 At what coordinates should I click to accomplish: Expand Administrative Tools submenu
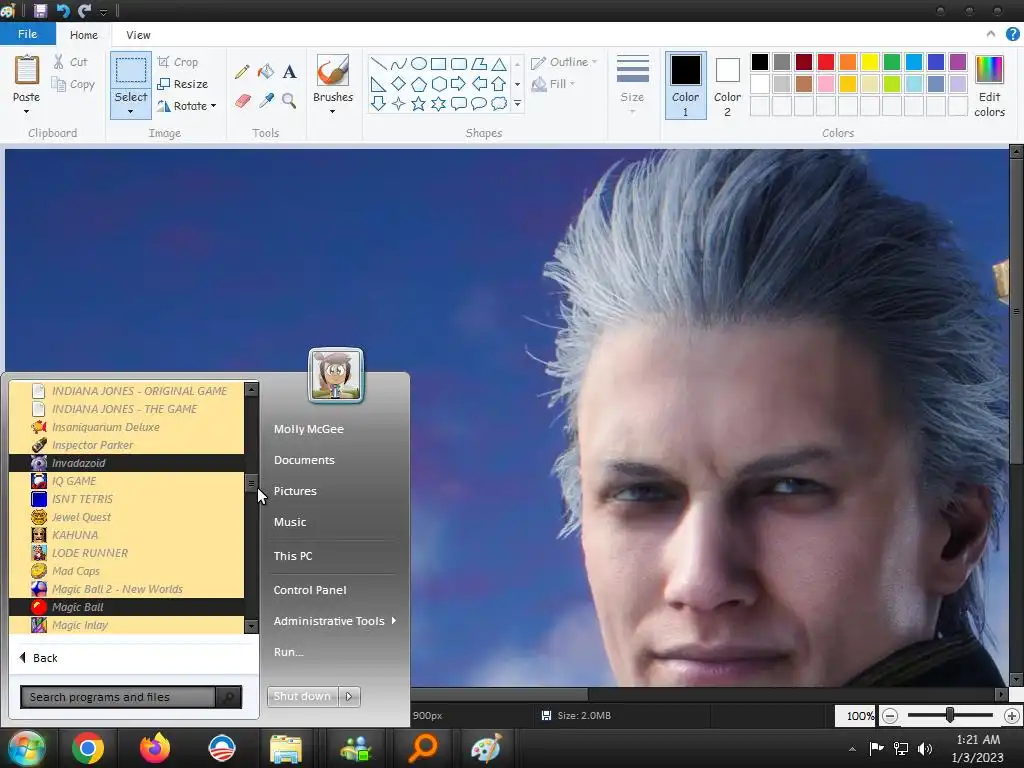pos(334,621)
